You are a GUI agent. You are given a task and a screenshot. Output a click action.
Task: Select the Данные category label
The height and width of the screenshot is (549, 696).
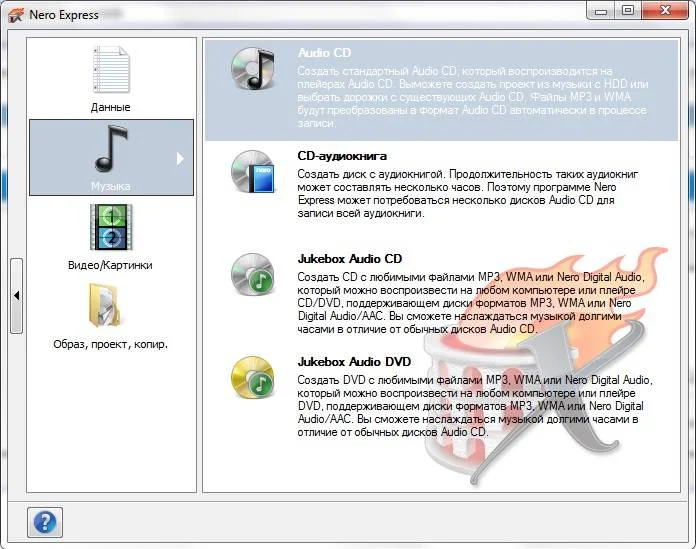[x=111, y=107]
